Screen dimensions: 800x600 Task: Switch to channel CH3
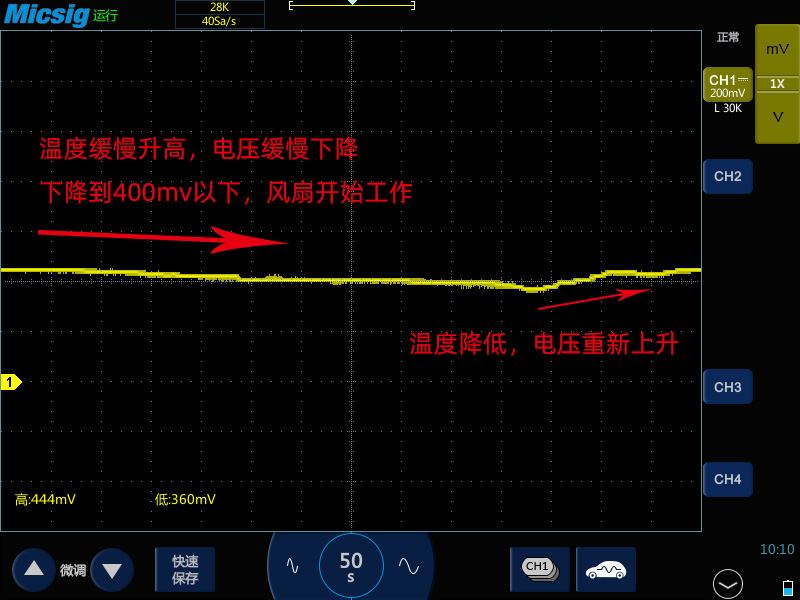[727, 386]
